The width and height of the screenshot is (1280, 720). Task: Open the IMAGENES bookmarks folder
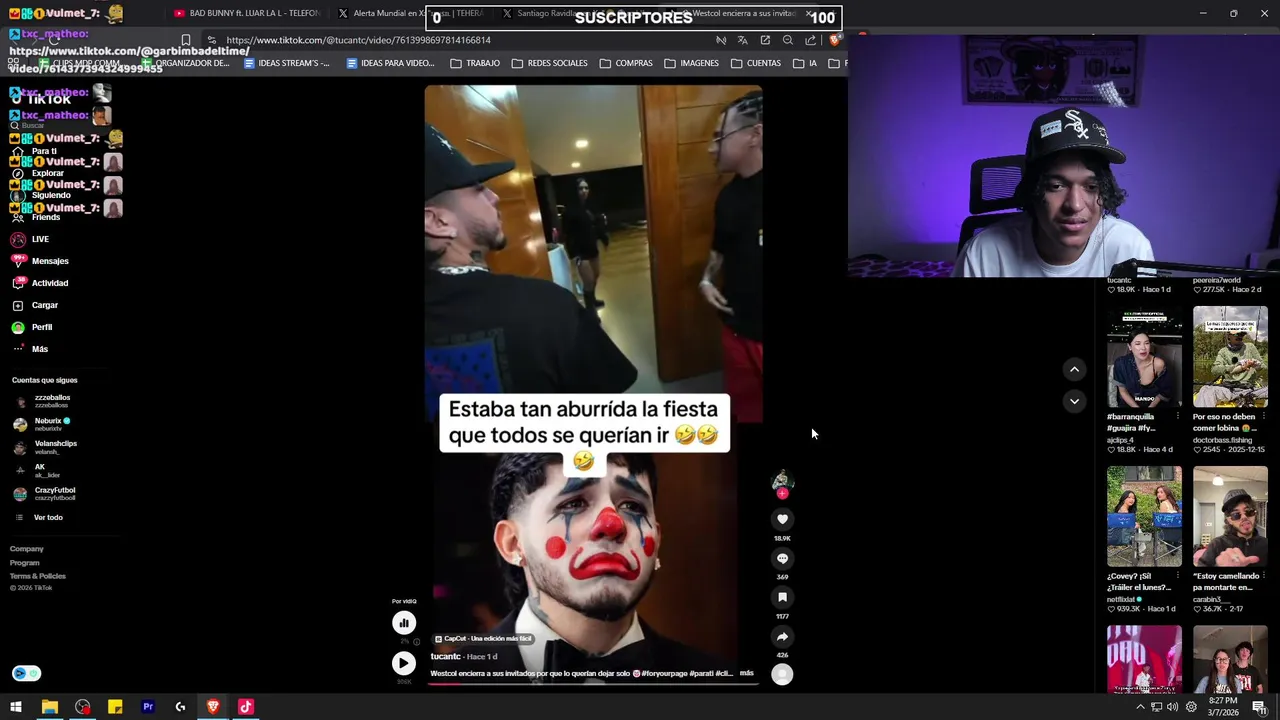tap(691, 63)
